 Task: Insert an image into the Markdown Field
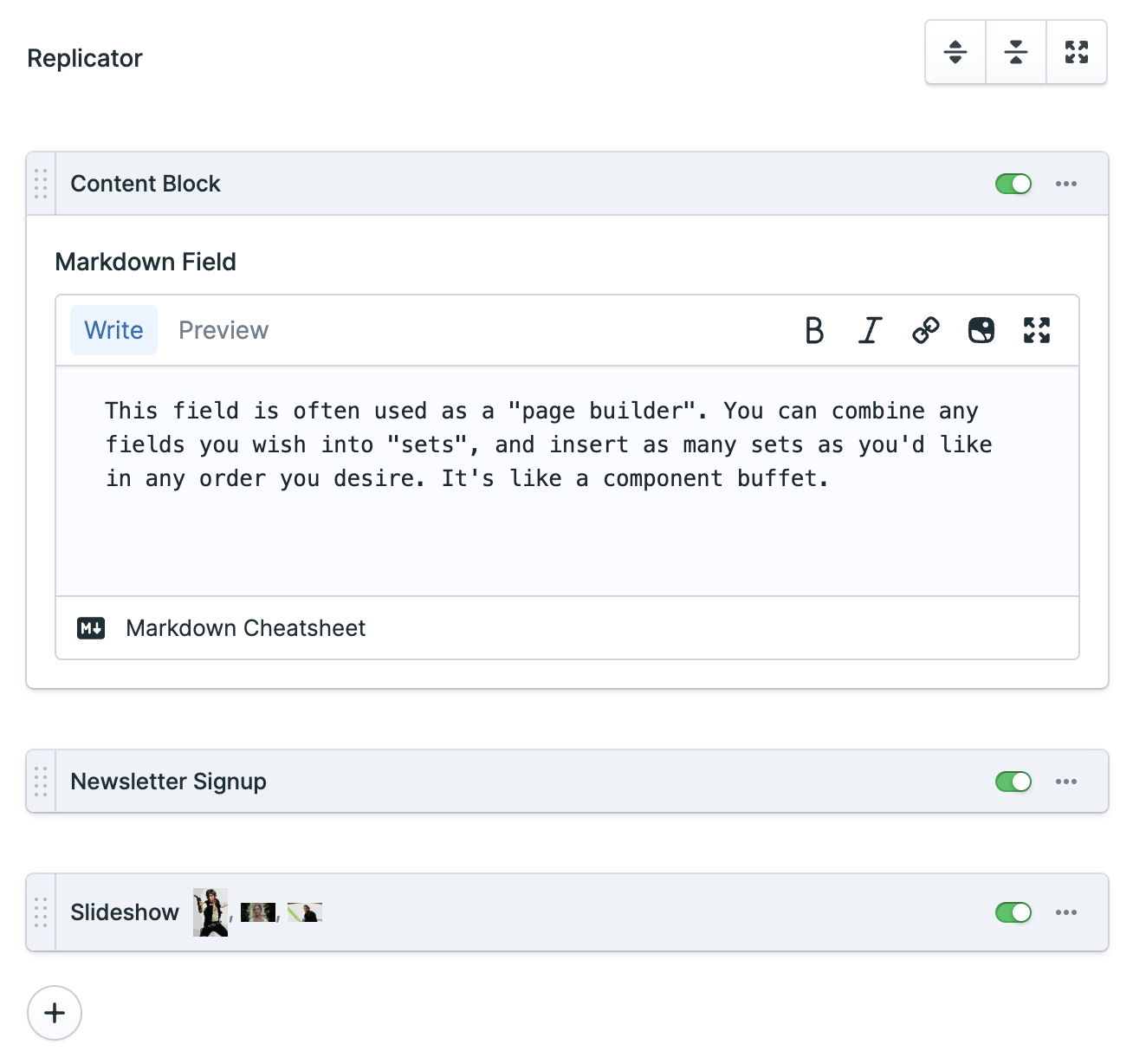(981, 330)
